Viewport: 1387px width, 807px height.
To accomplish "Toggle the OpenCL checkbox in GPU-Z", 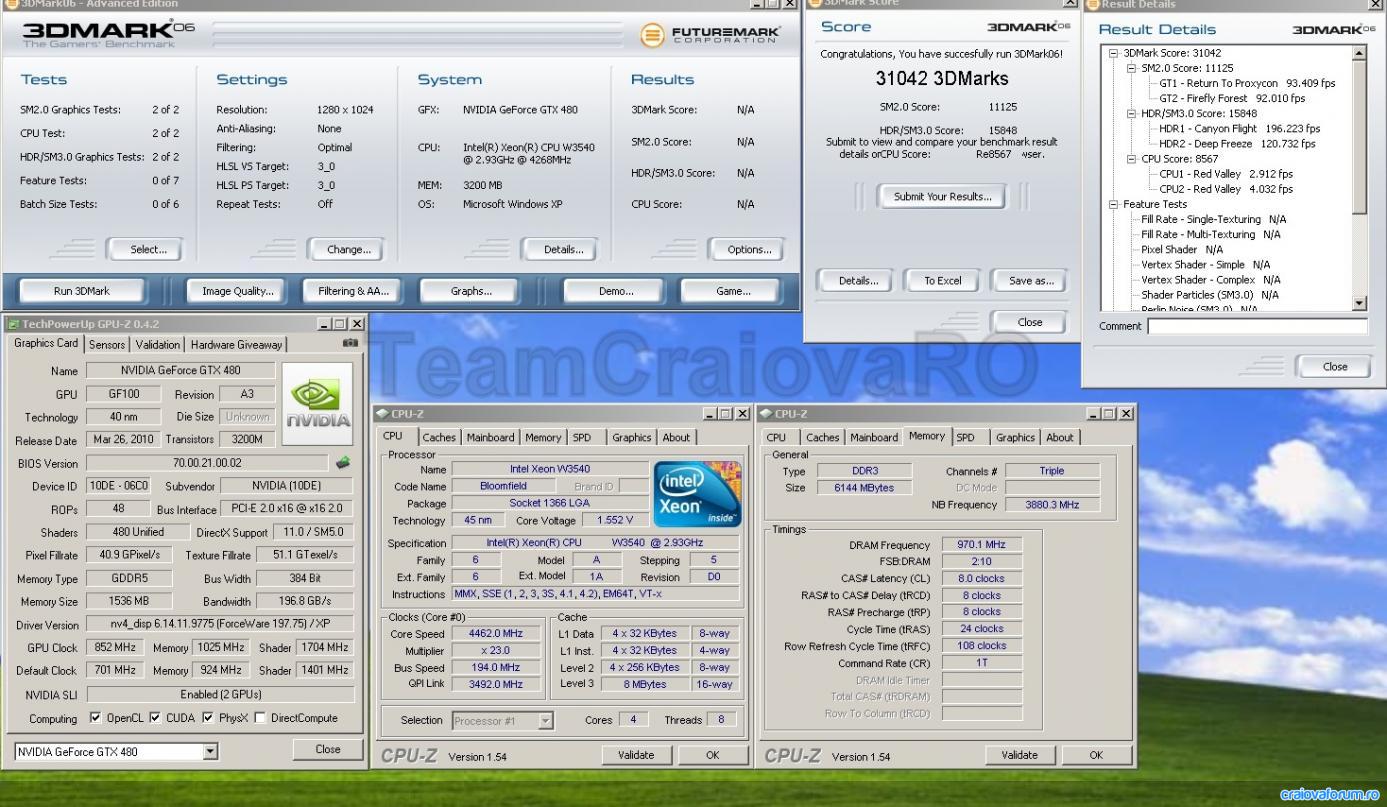I will pyautogui.click(x=96, y=718).
